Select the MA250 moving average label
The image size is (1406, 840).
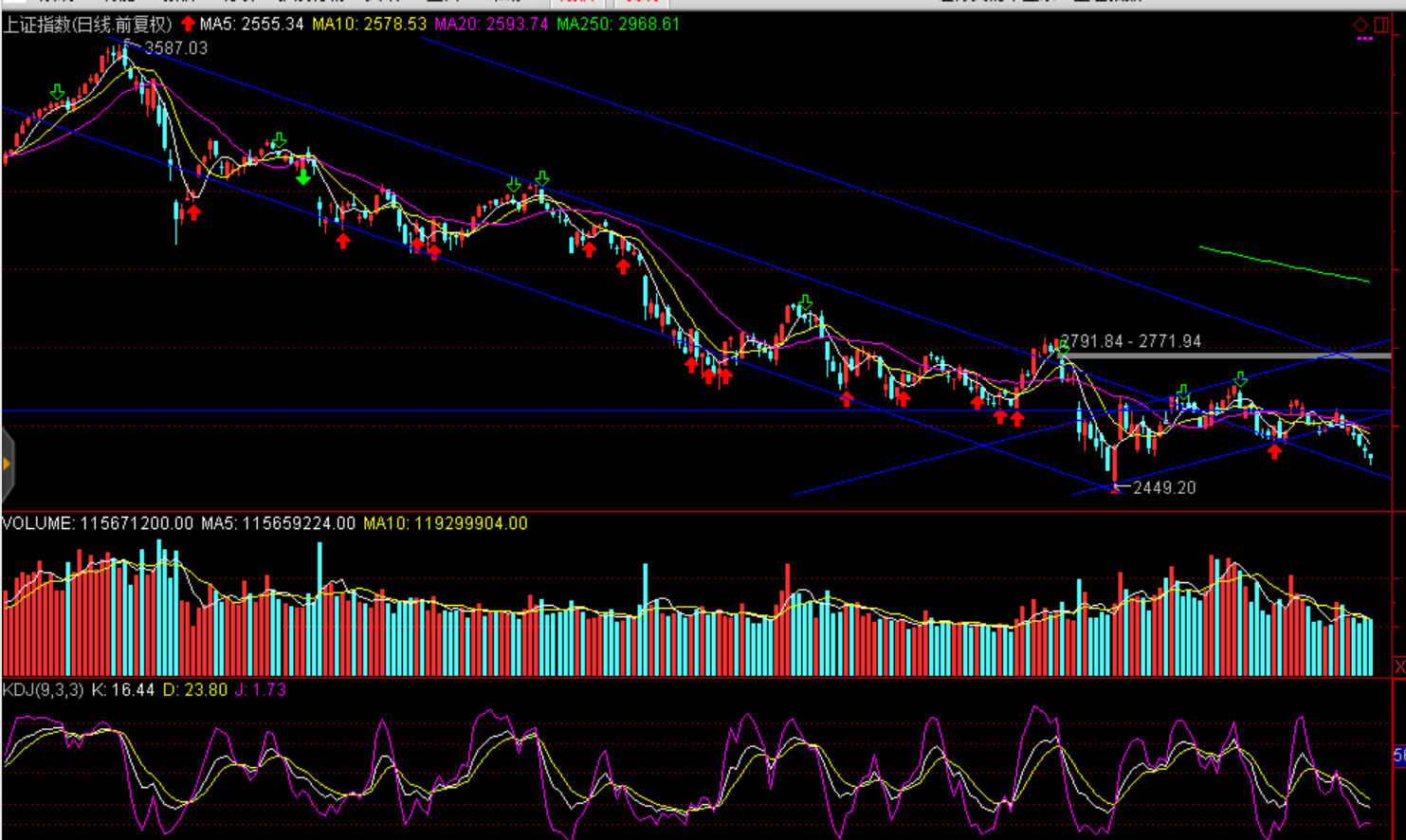[618, 24]
